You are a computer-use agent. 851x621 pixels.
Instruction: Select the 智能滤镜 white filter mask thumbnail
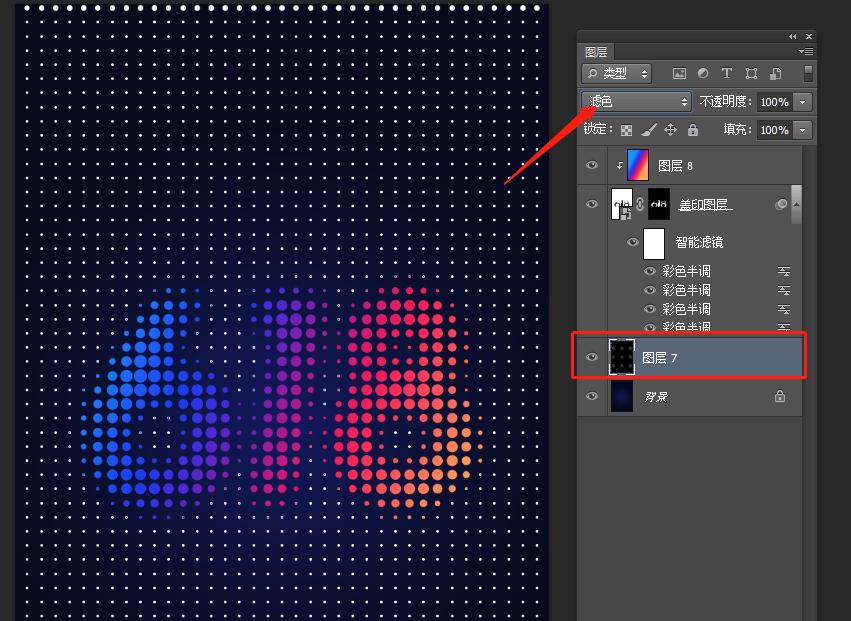(654, 244)
